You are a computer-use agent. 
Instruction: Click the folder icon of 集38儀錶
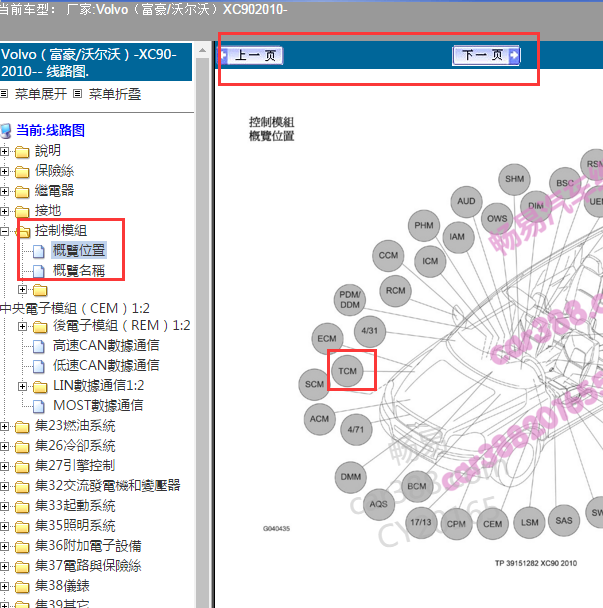click(x=22, y=587)
